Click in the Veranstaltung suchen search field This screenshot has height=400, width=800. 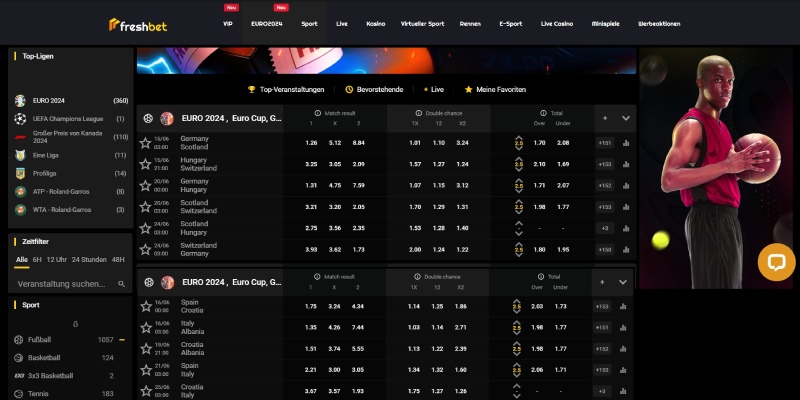[x=70, y=284]
